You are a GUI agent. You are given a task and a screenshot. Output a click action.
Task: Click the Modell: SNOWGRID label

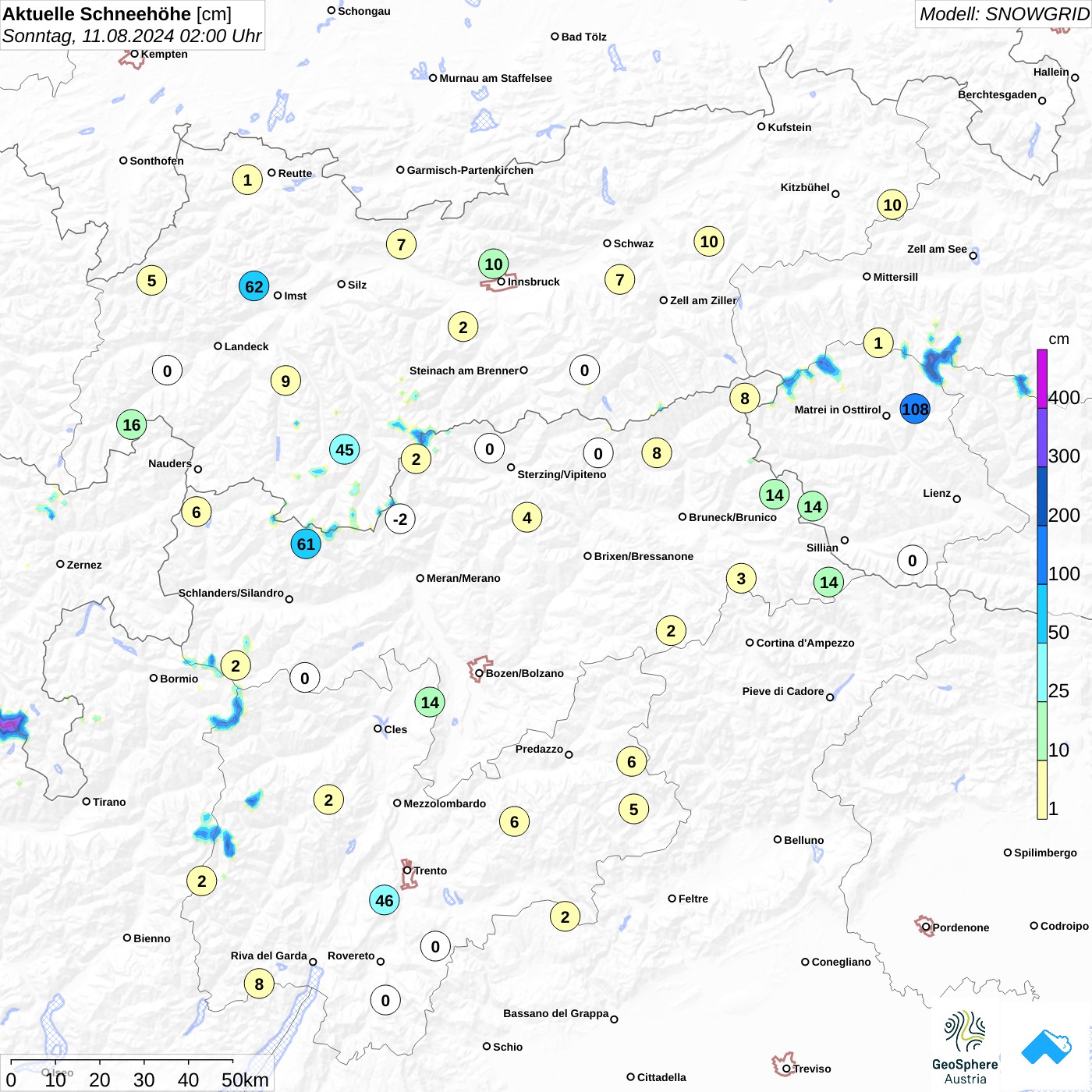[x=1004, y=14]
